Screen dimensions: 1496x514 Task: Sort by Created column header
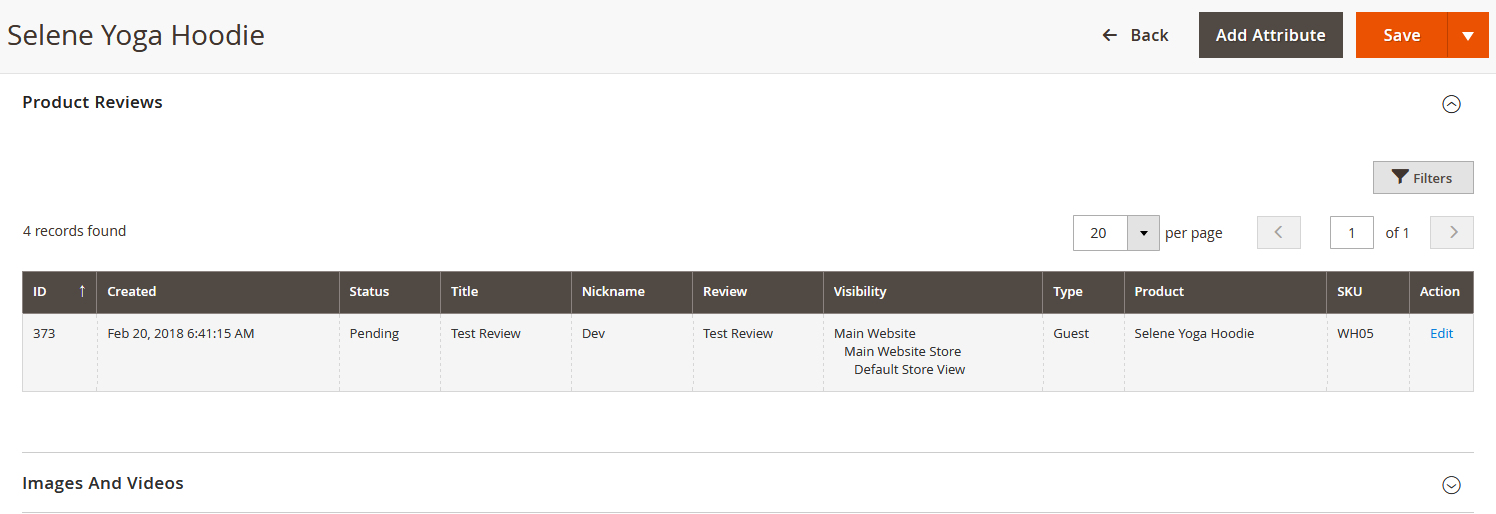132,292
